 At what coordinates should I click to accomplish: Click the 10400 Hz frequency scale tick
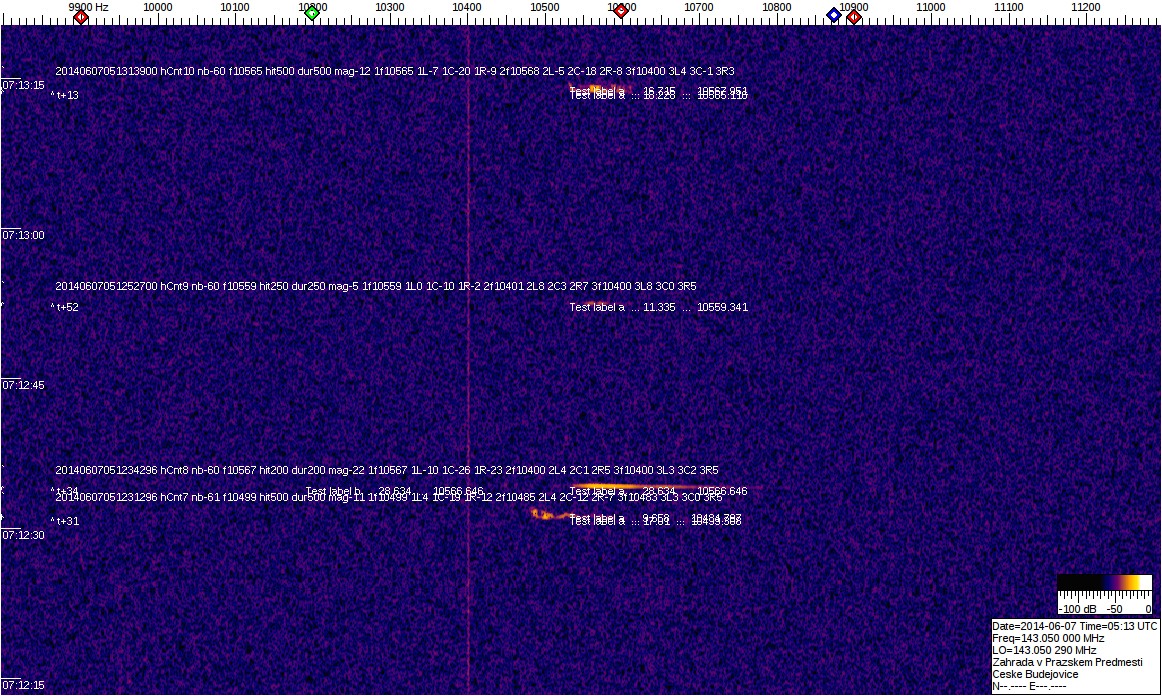click(x=467, y=7)
